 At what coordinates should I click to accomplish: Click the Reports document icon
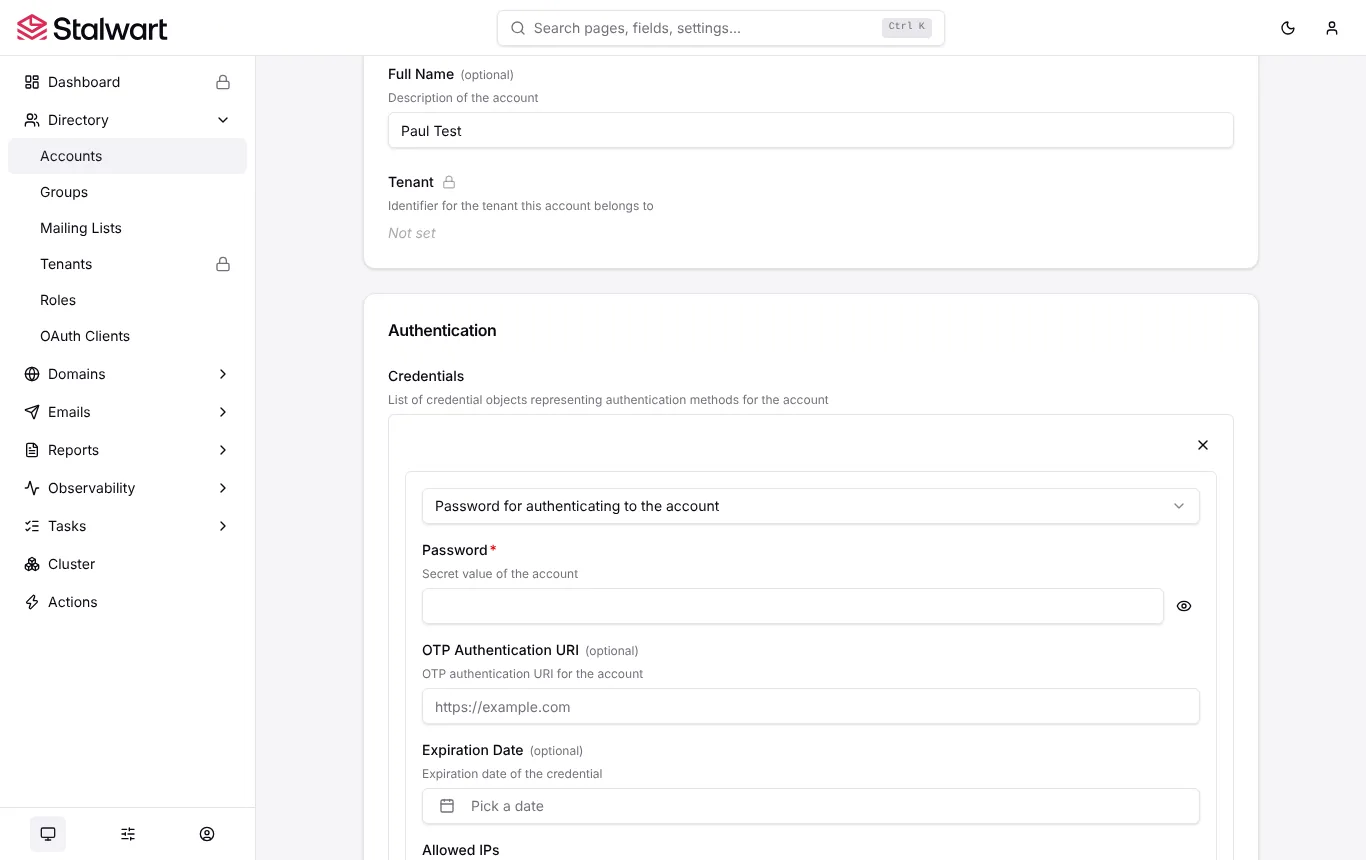pos(32,450)
